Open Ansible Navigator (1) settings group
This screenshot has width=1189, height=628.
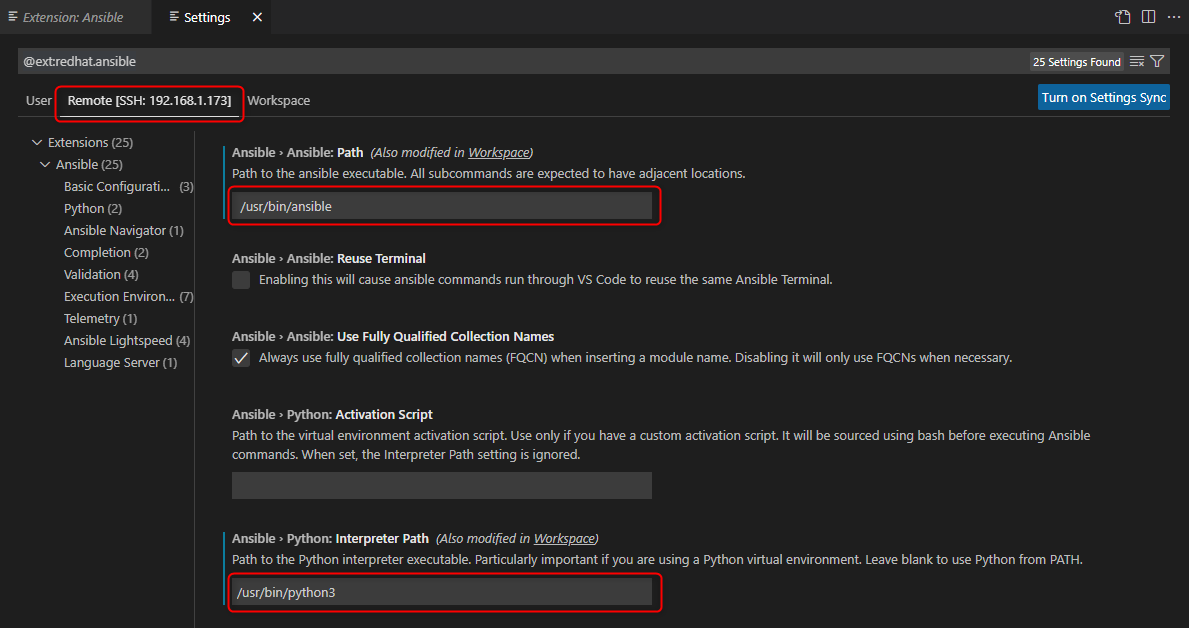click(124, 231)
